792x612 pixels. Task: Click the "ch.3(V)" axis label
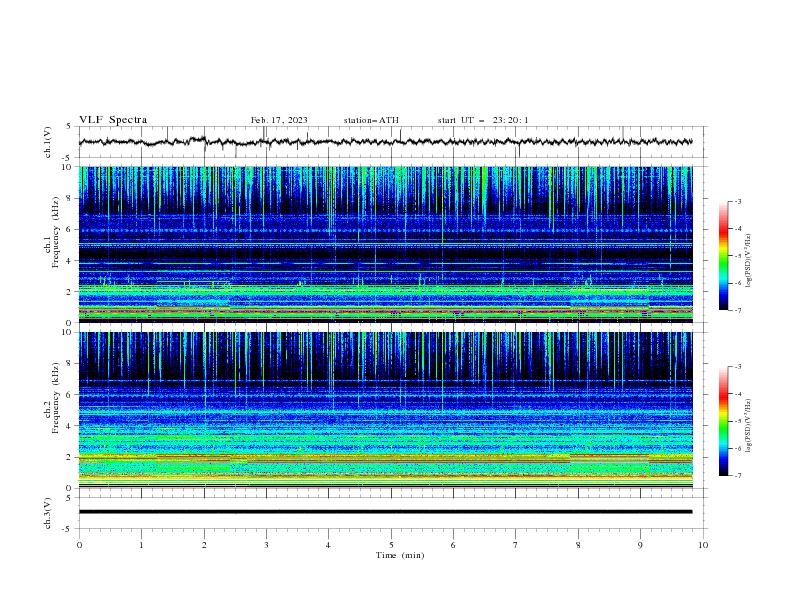pyautogui.click(x=48, y=513)
